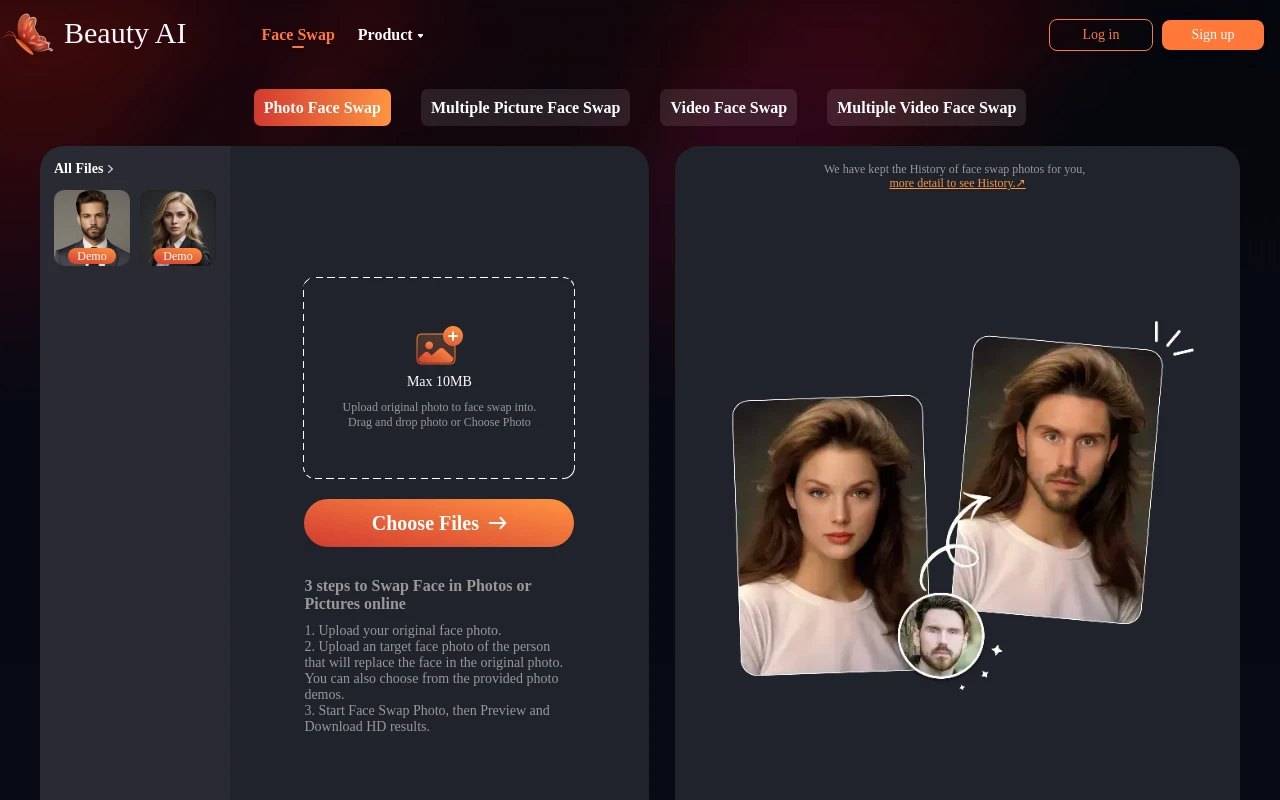Click the image upload plus icon
The image size is (1280, 800).
(439, 347)
